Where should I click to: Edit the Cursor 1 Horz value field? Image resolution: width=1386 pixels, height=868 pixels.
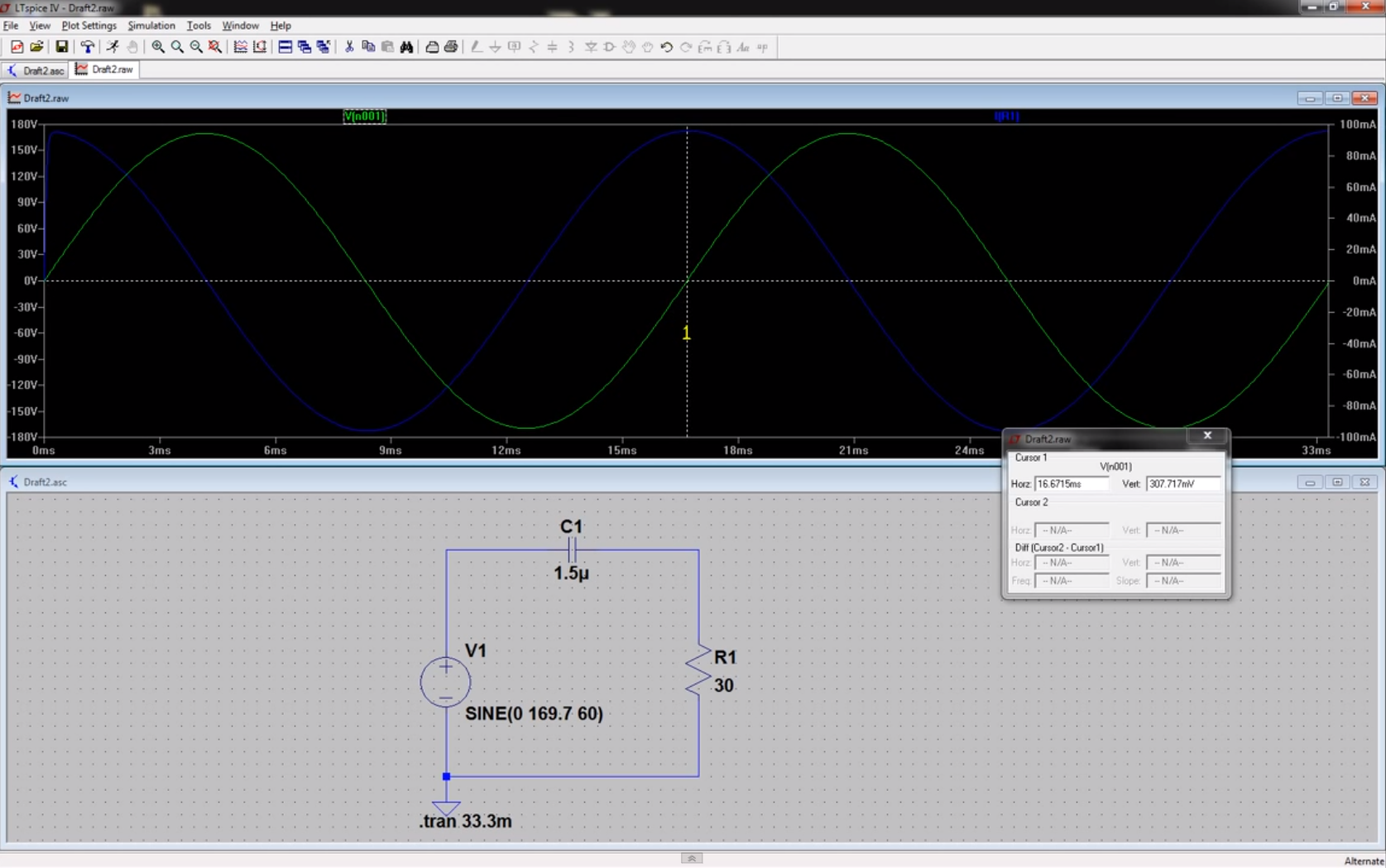[1071, 484]
